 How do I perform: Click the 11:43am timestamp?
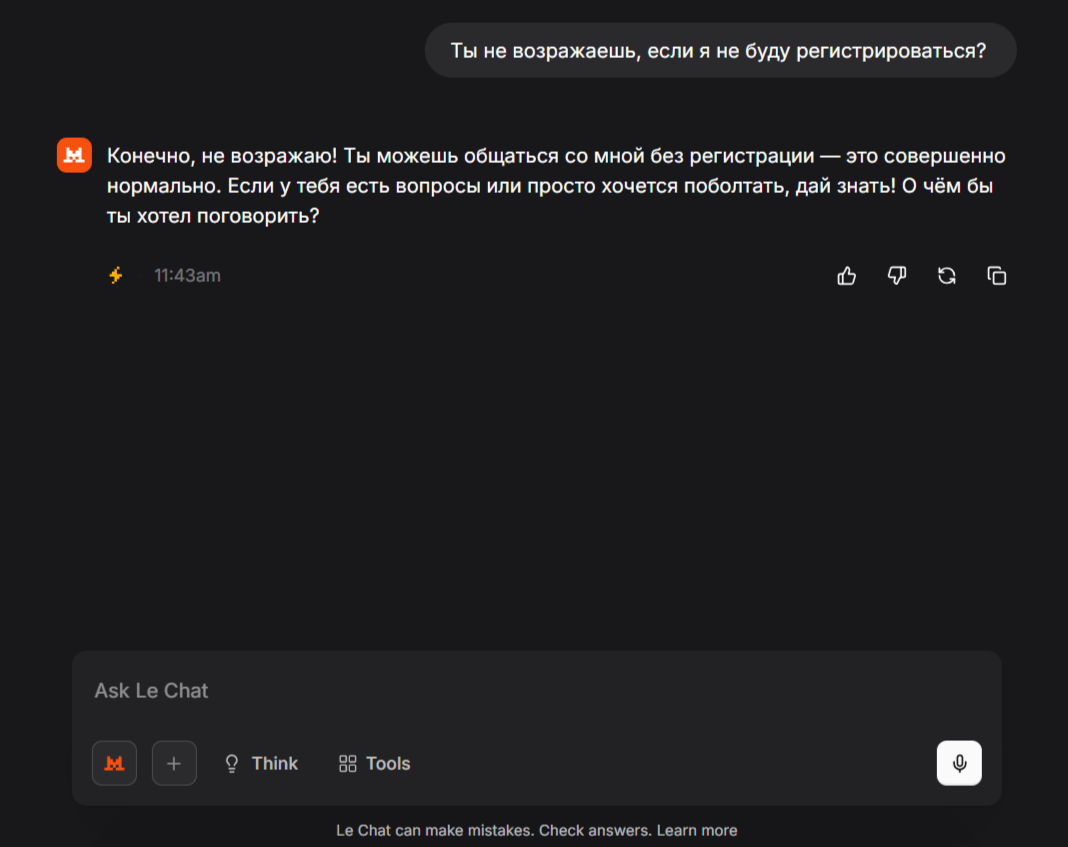click(x=187, y=275)
